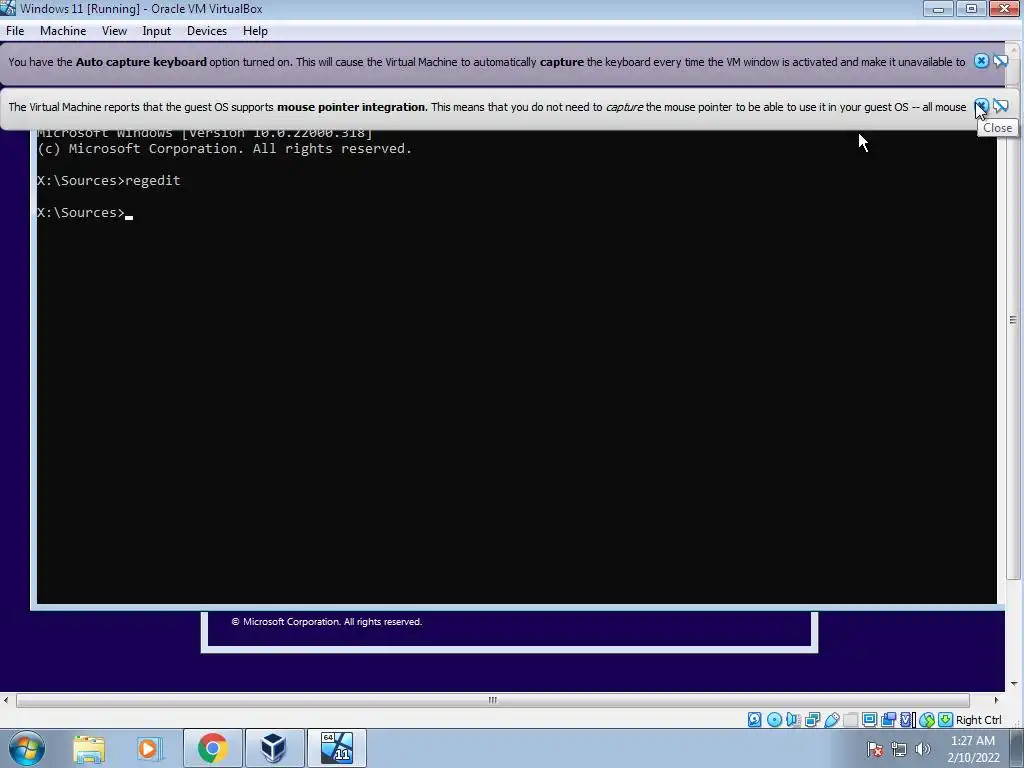Click the horizontal scrollbar left arrow
The width and height of the screenshot is (1024, 768).
point(6,700)
